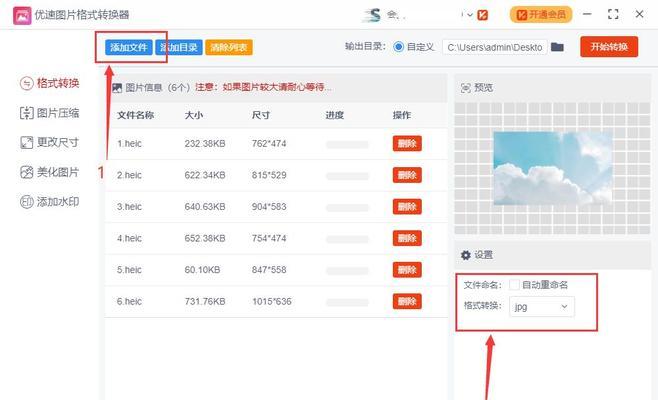Open the 格式转换 sidebar tab
Viewport: 658px width, 400px height.
tap(50, 83)
